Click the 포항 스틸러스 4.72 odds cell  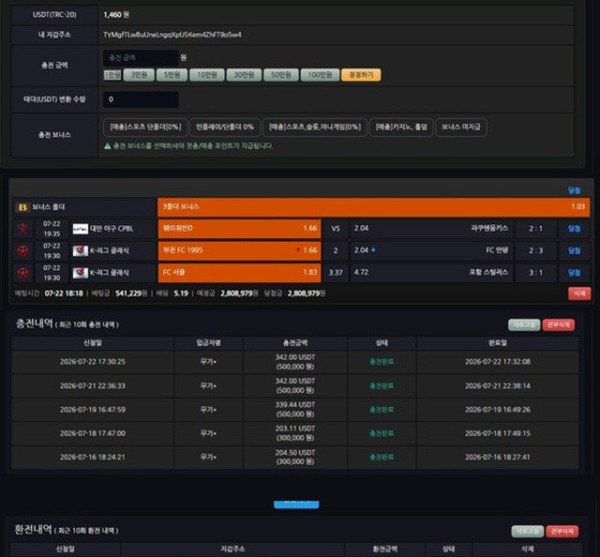coord(431,272)
